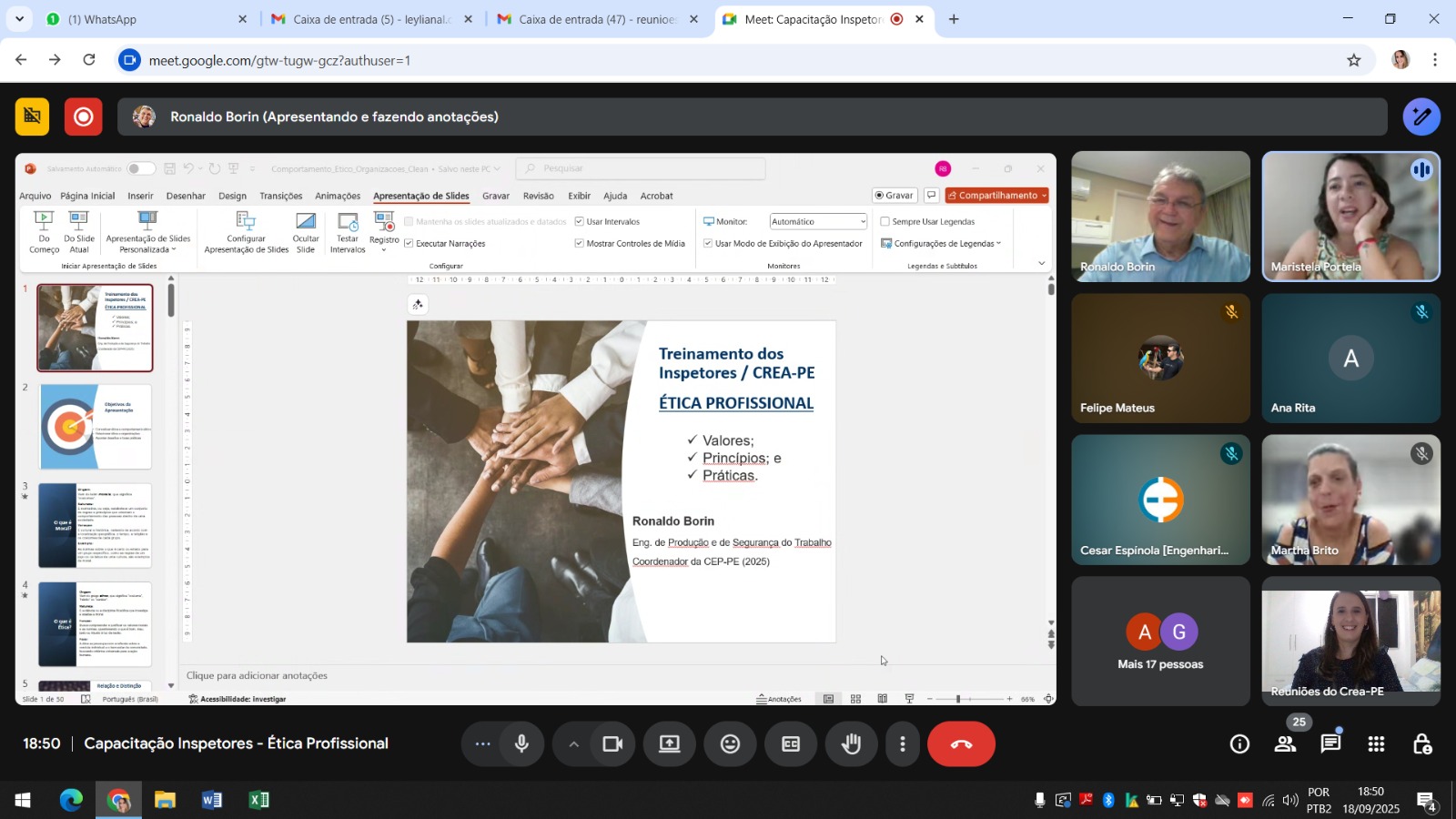Open the people list icon
This screenshot has width=1456, height=819.
[1285, 744]
